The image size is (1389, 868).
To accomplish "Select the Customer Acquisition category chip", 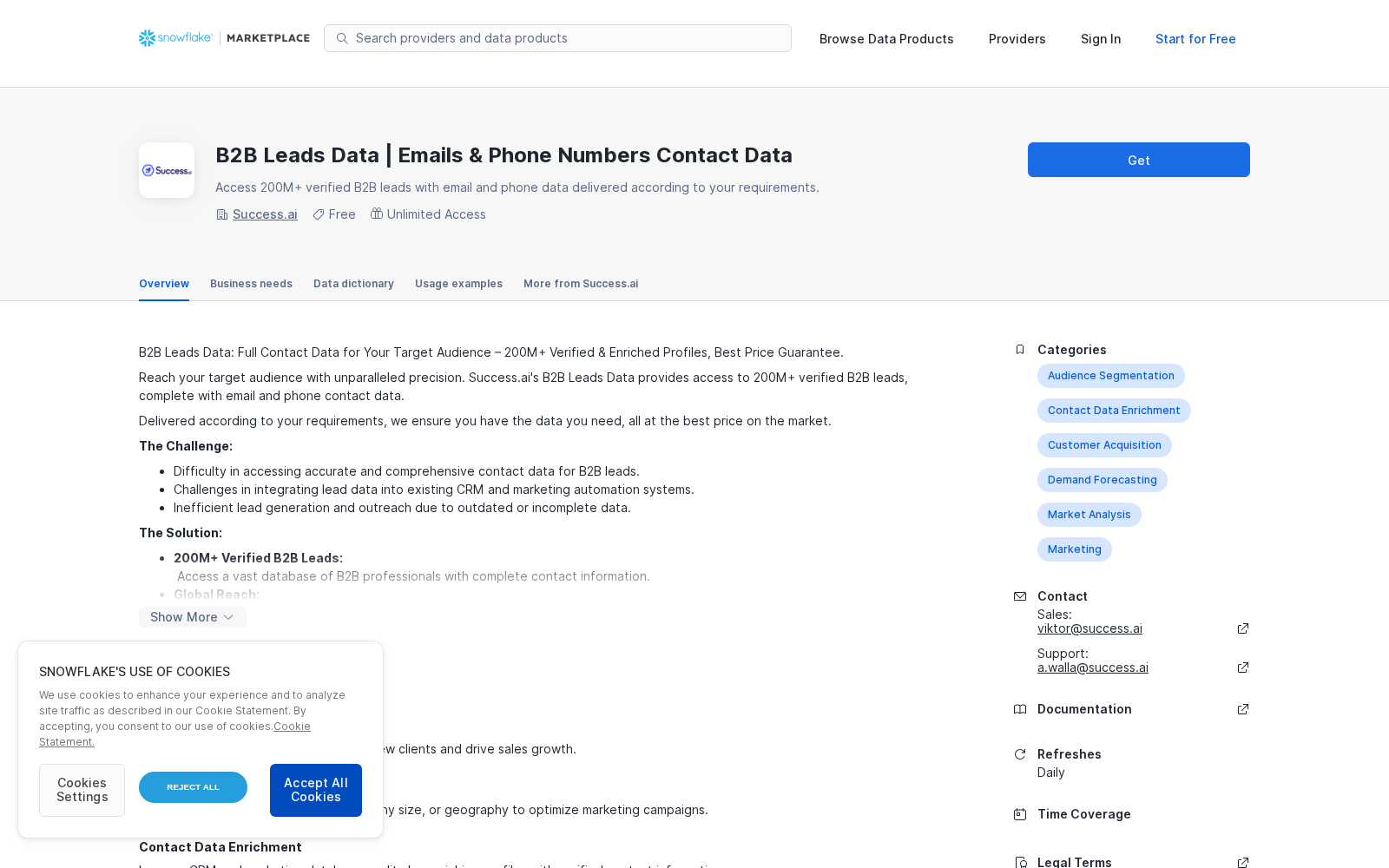I will 1104,445.
